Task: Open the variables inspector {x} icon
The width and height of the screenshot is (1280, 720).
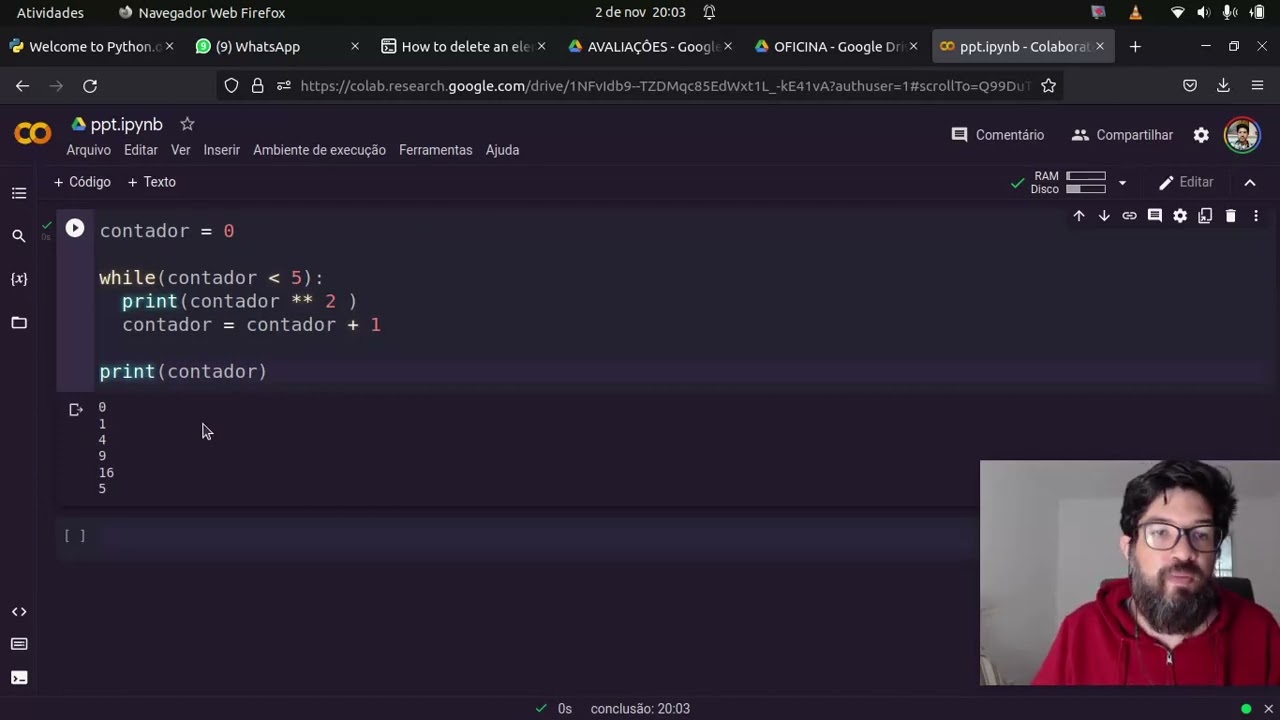Action: (x=19, y=279)
